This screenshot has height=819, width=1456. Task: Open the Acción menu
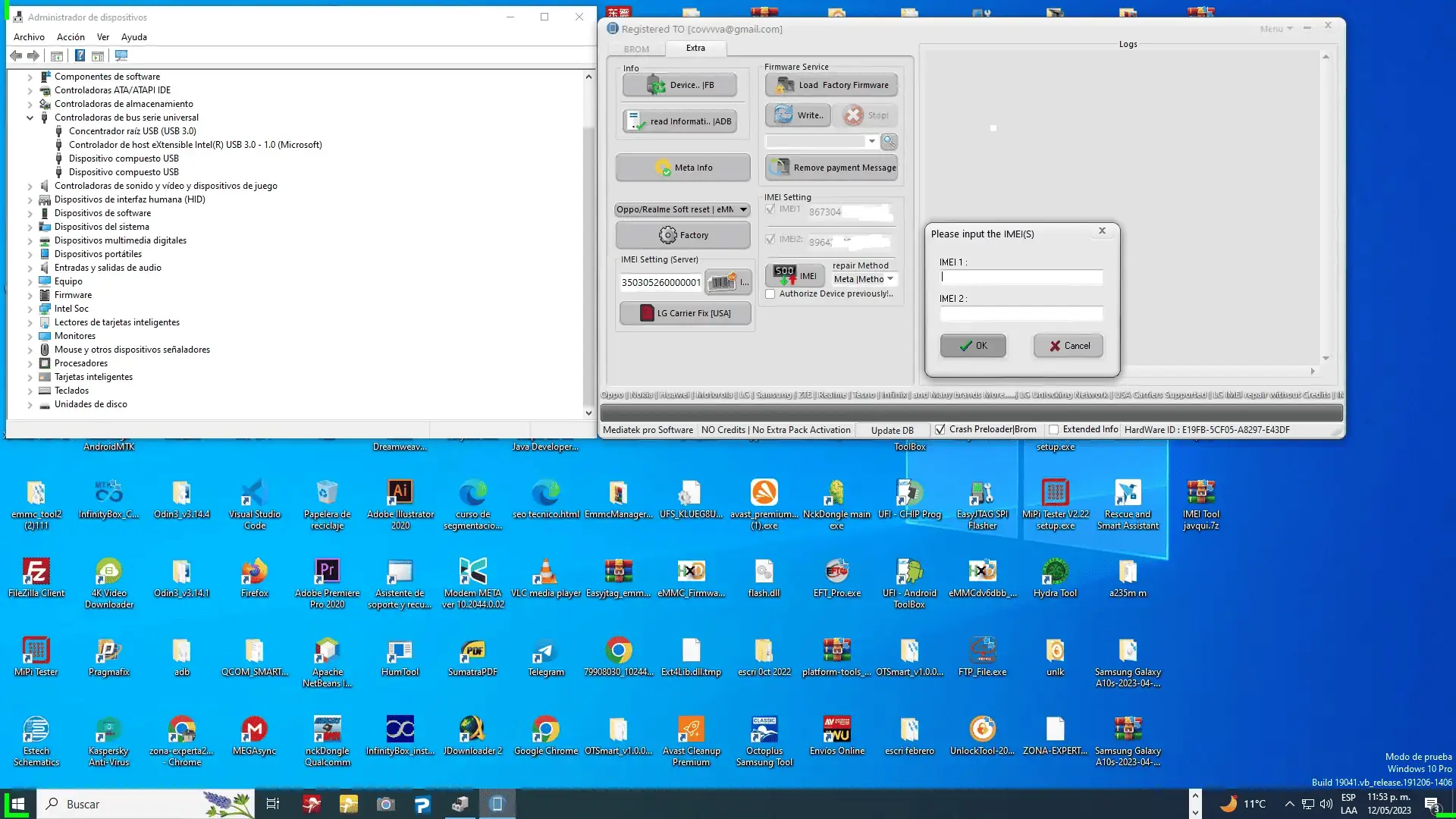click(x=71, y=37)
